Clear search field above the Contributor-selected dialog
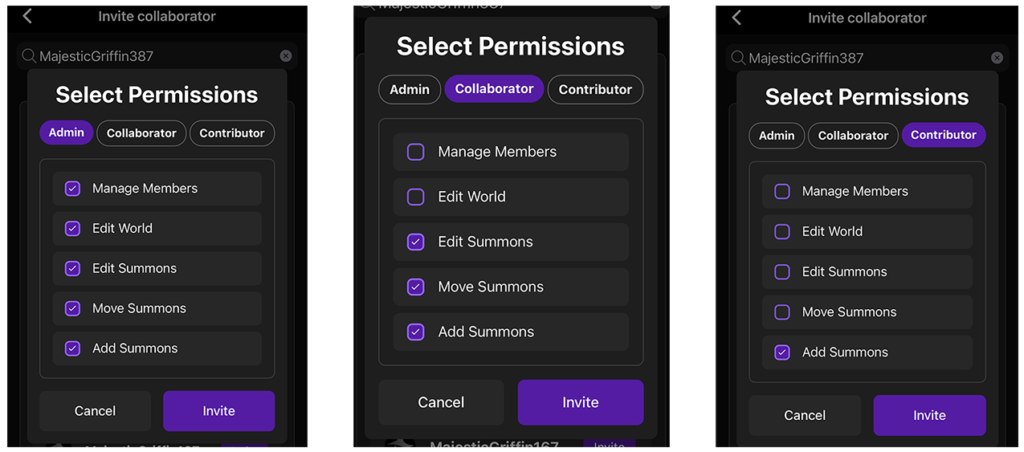1024x452 pixels. click(997, 58)
